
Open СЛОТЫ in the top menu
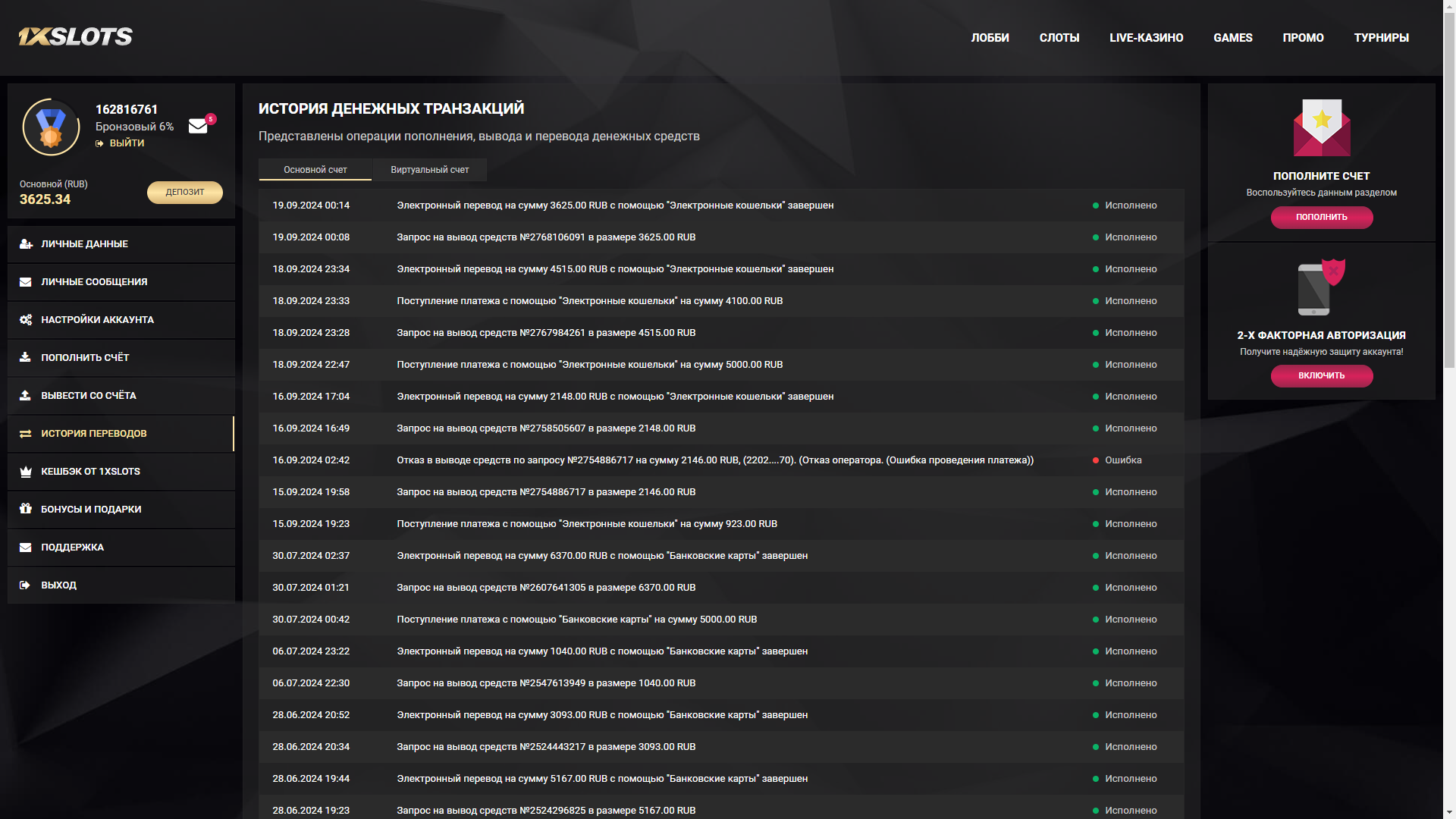(x=1059, y=38)
